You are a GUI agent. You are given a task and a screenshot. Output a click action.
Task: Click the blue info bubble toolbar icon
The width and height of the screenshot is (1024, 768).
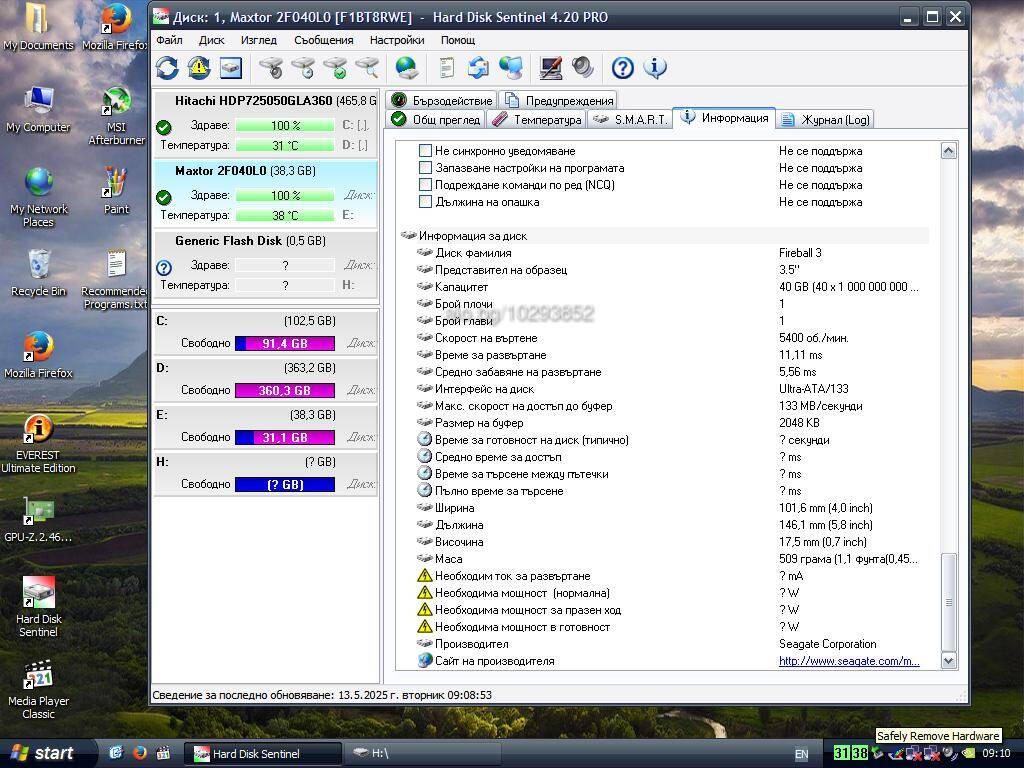point(655,67)
